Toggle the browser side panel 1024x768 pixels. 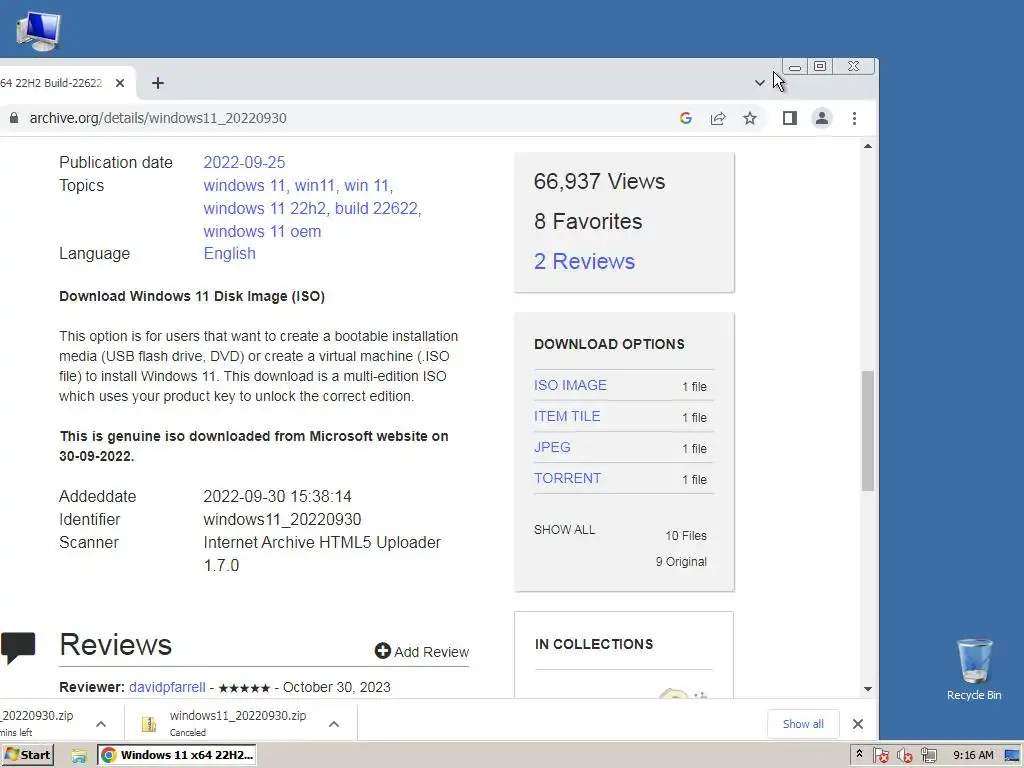pyautogui.click(x=790, y=118)
